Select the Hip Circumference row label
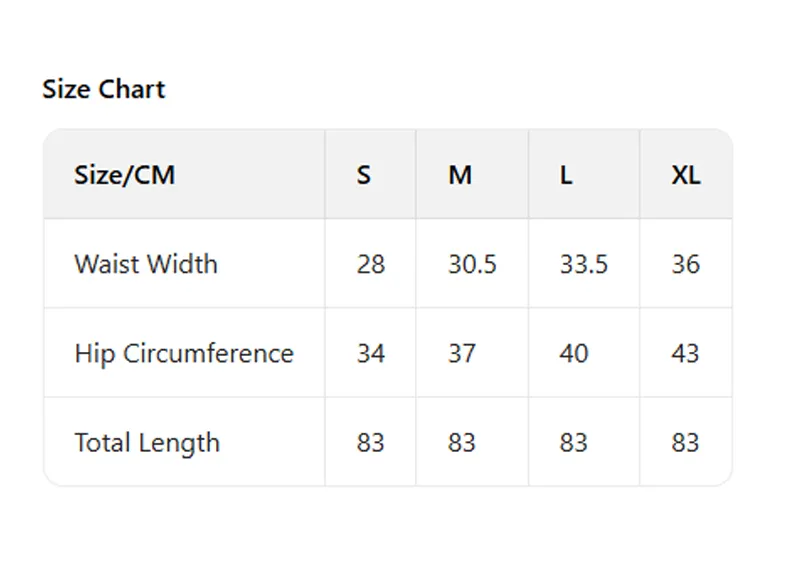This screenshot has width=790, height=571. [x=184, y=353]
